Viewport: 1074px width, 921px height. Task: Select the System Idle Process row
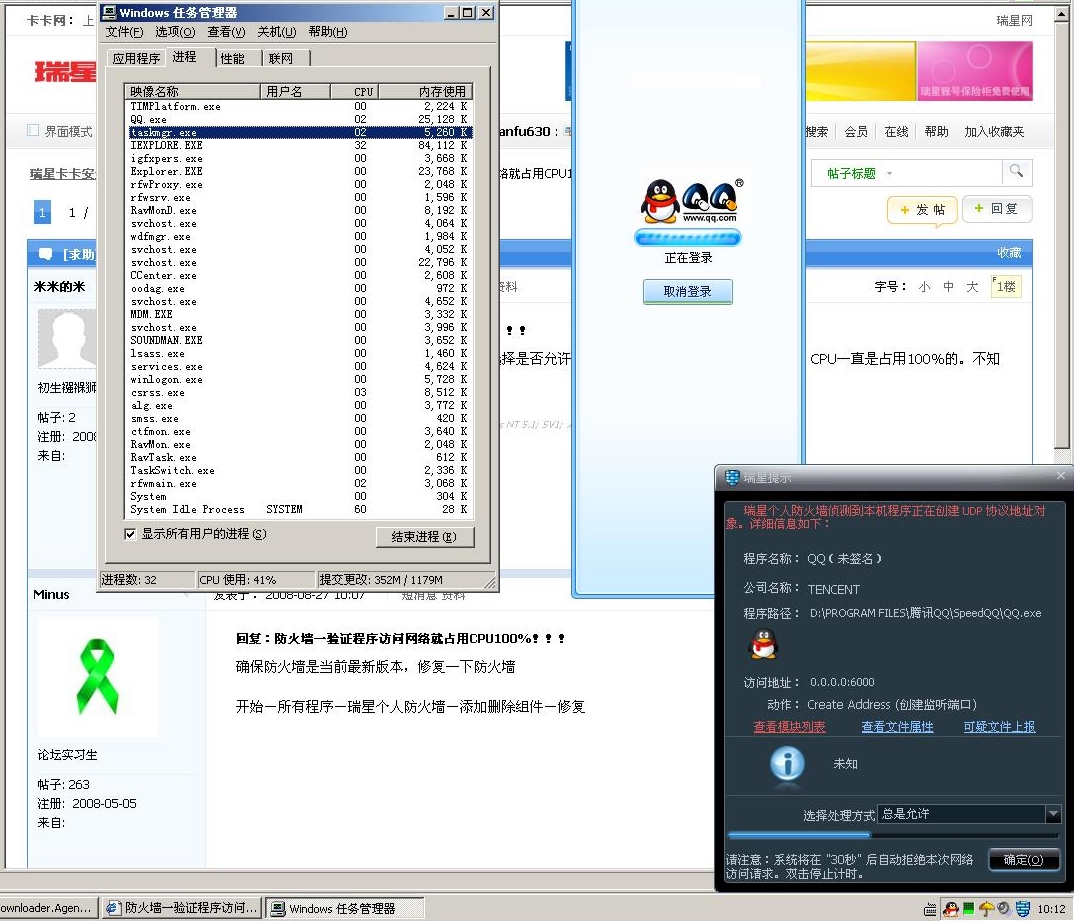pyautogui.click(x=299, y=509)
